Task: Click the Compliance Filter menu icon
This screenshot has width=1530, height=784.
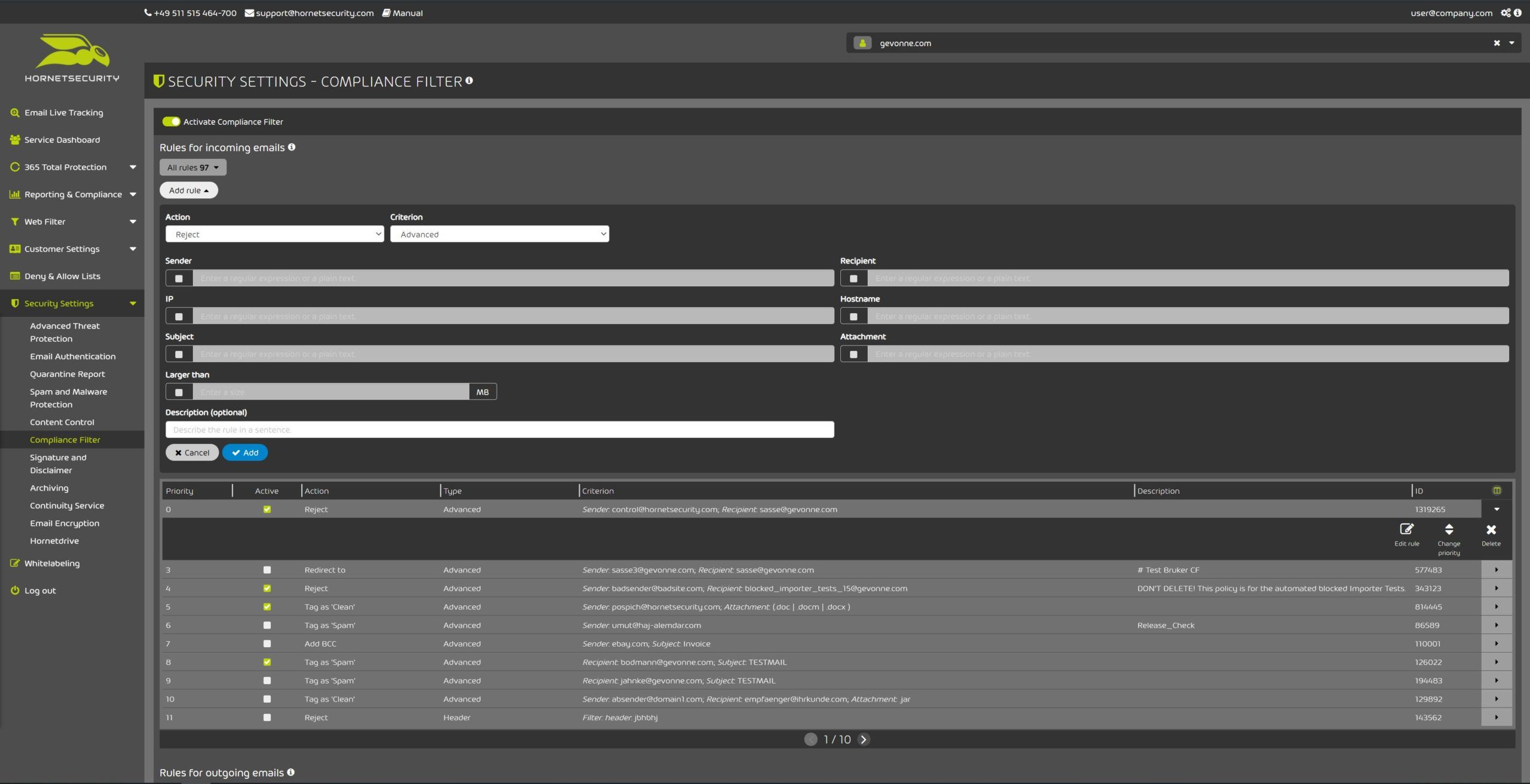Action: click(64, 439)
